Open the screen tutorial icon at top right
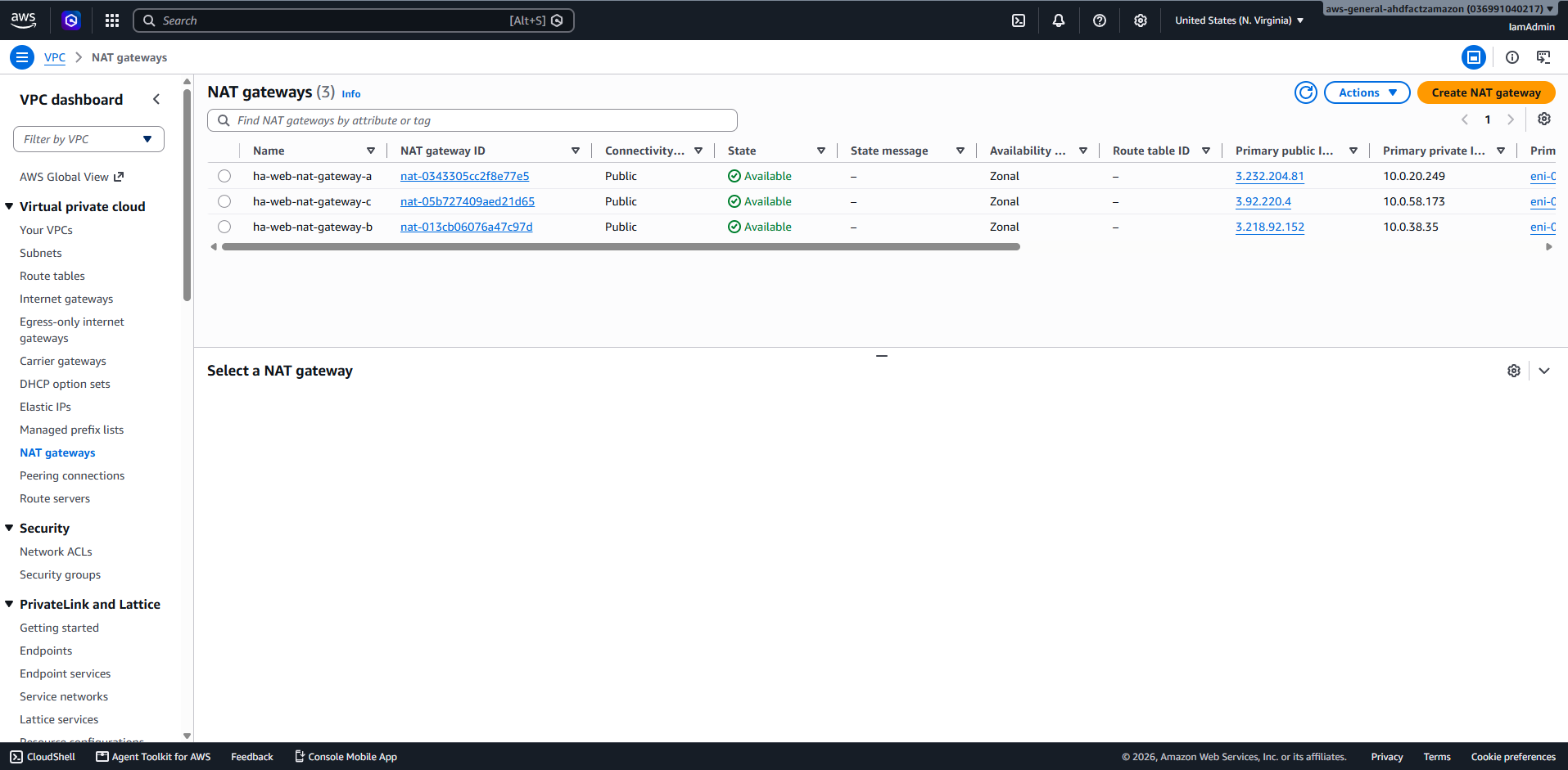The height and width of the screenshot is (770, 1568). (x=1543, y=57)
